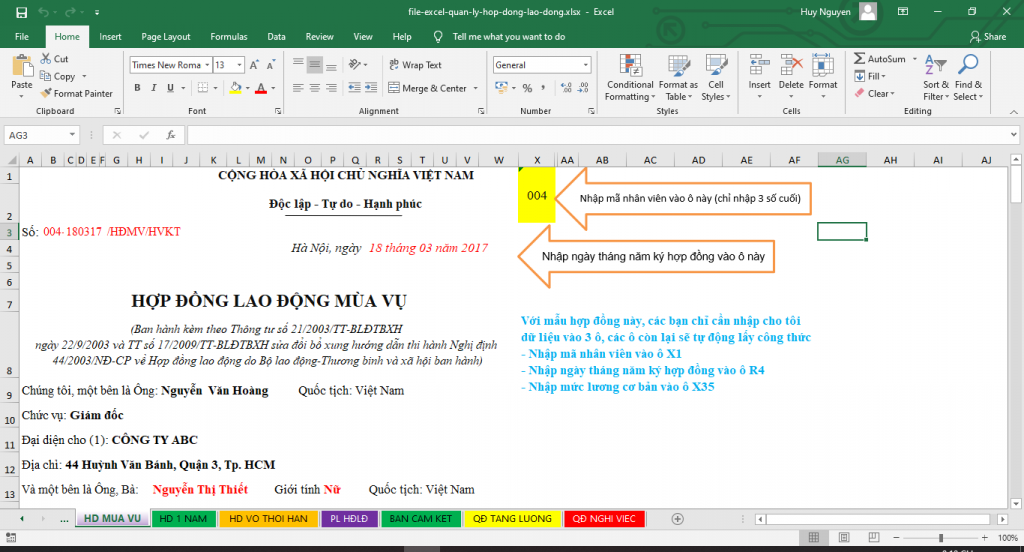Click the AutoSum sigma icon
1024x552 pixels.
pyautogui.click(x=859, y=59)
